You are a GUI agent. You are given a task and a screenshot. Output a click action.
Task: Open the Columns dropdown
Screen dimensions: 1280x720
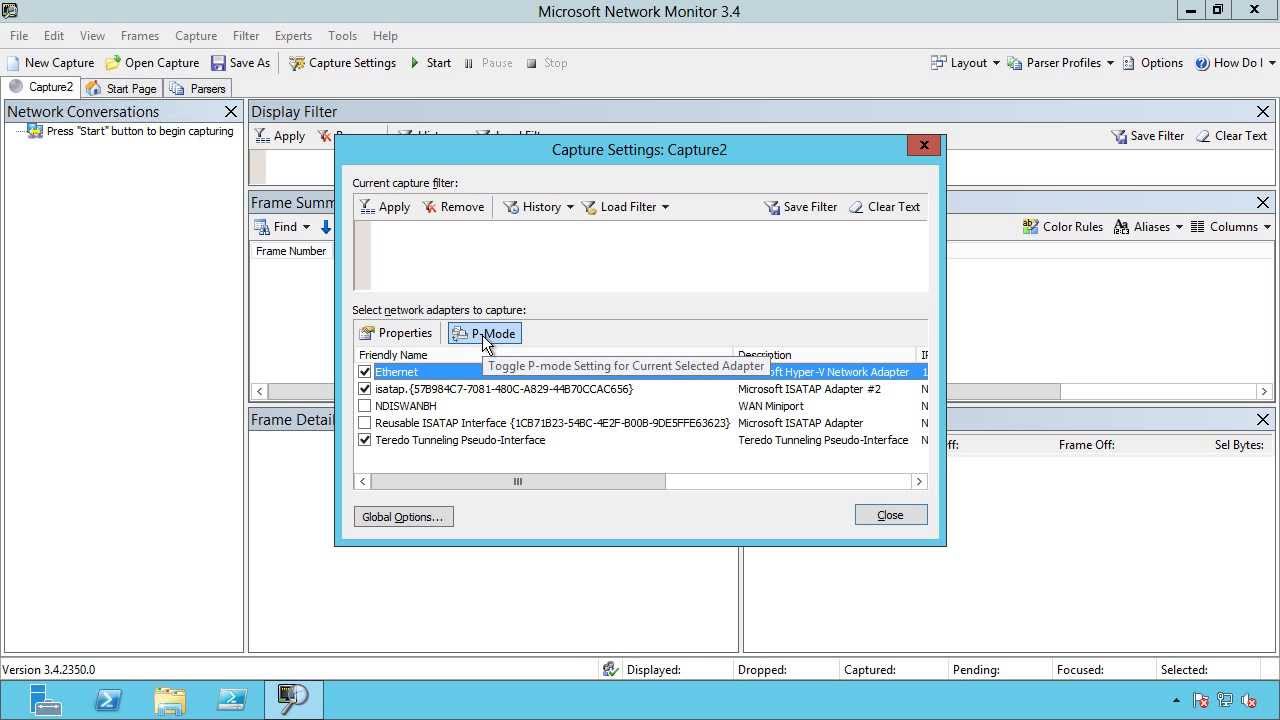click(x=1231, y=227)
